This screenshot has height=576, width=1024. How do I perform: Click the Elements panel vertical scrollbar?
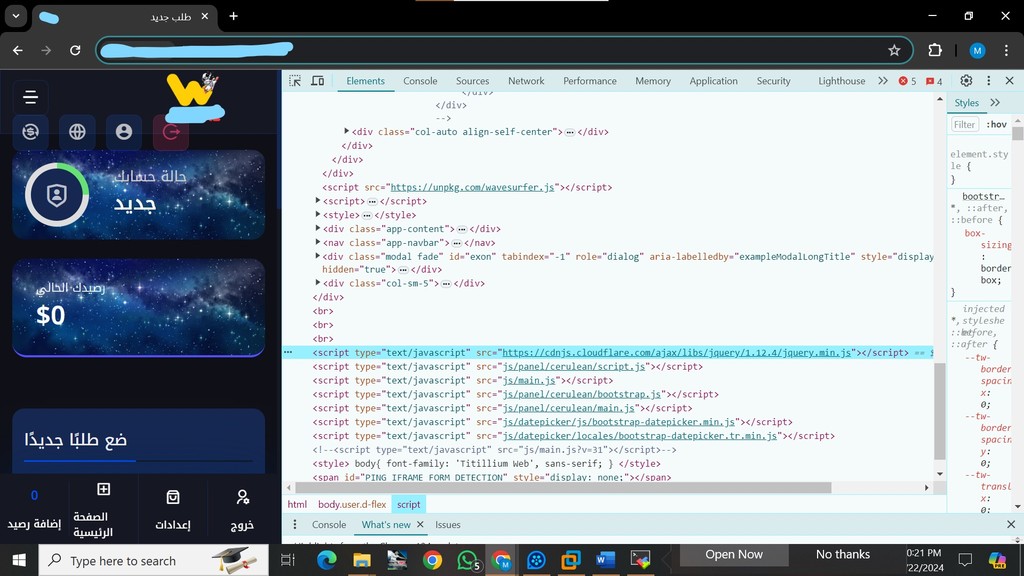coord(940,411)
